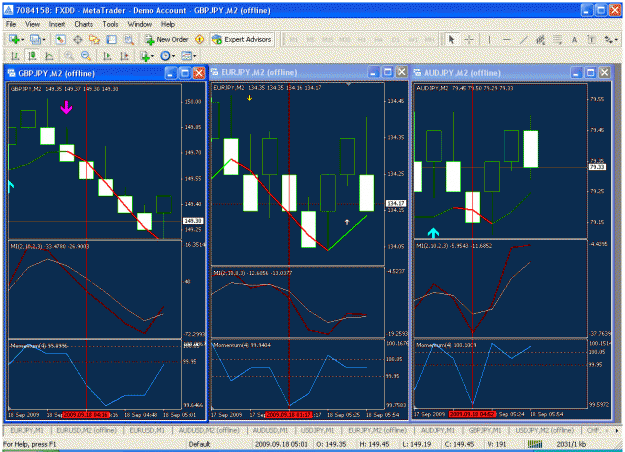Screen dimensions: 625x452
Task: Open the Strategy Tester icon
Action: click(129, 39)
